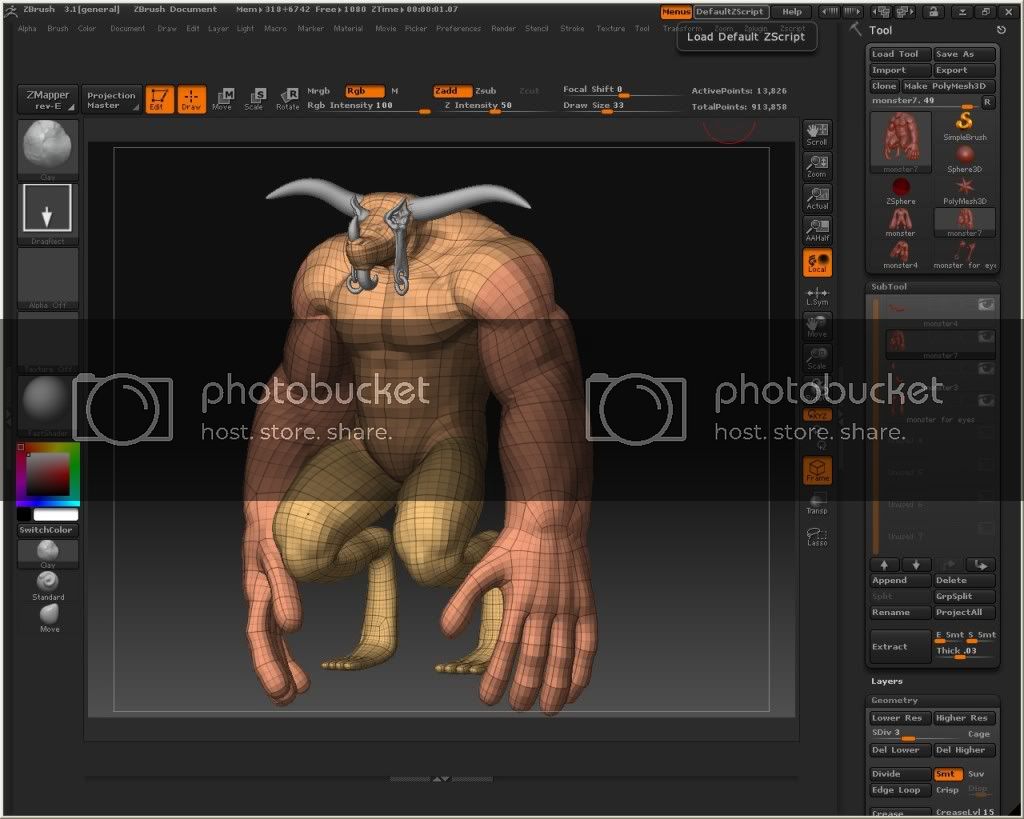Screen dimensions: 1024x819
Task: Toggle the Smt button next to Divide
Action: (948, 774)
